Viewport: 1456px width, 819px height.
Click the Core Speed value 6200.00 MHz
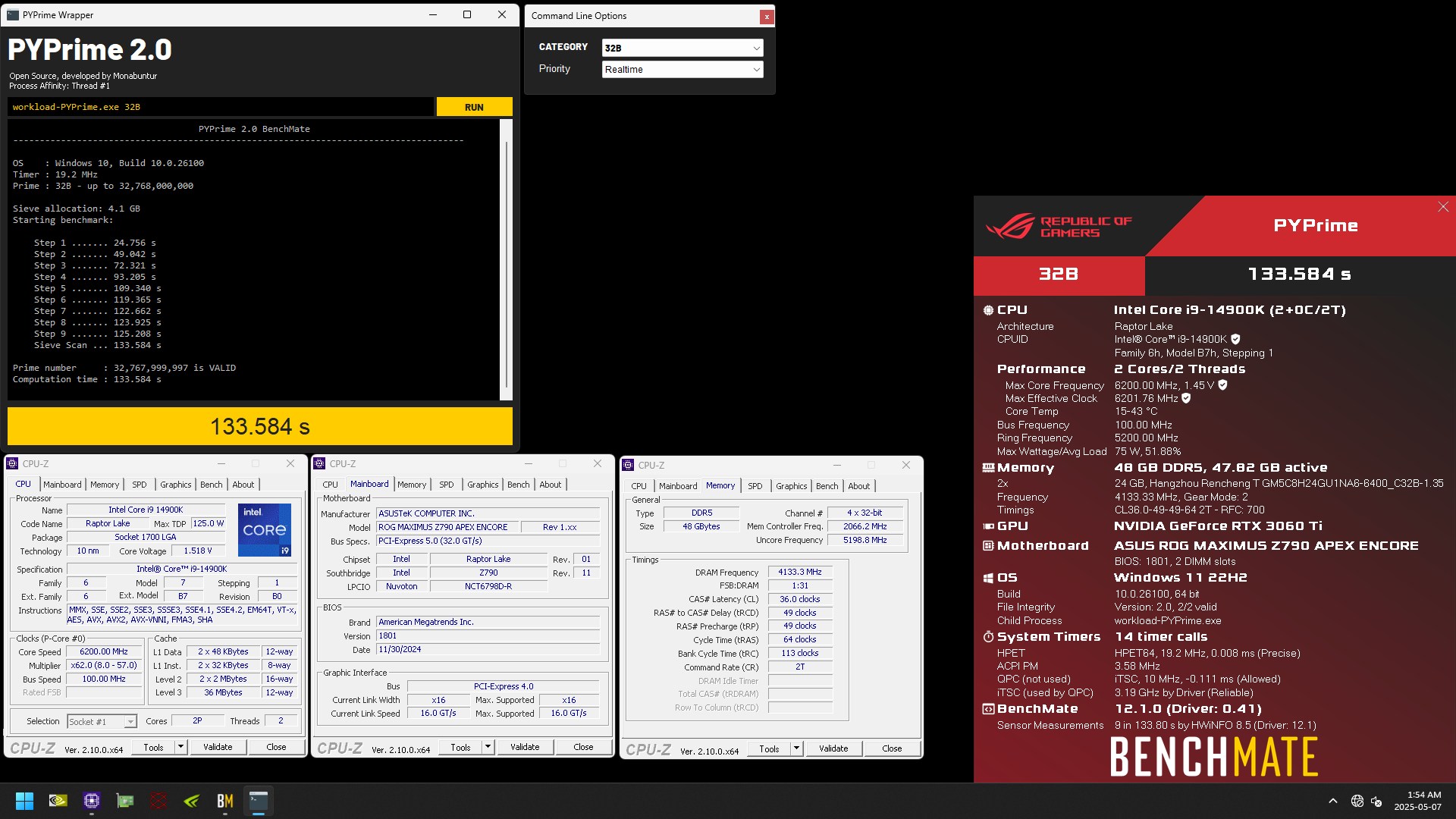[104, 651]
